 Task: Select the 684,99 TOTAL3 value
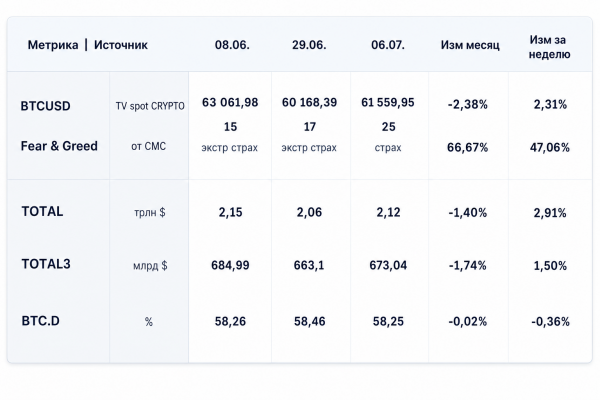click(x=230, y=265)
